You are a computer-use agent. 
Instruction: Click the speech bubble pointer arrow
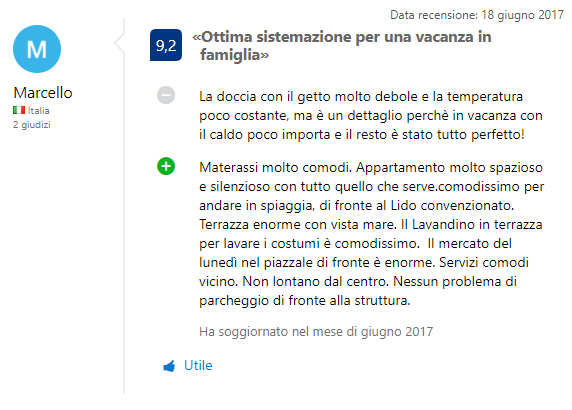119,43
